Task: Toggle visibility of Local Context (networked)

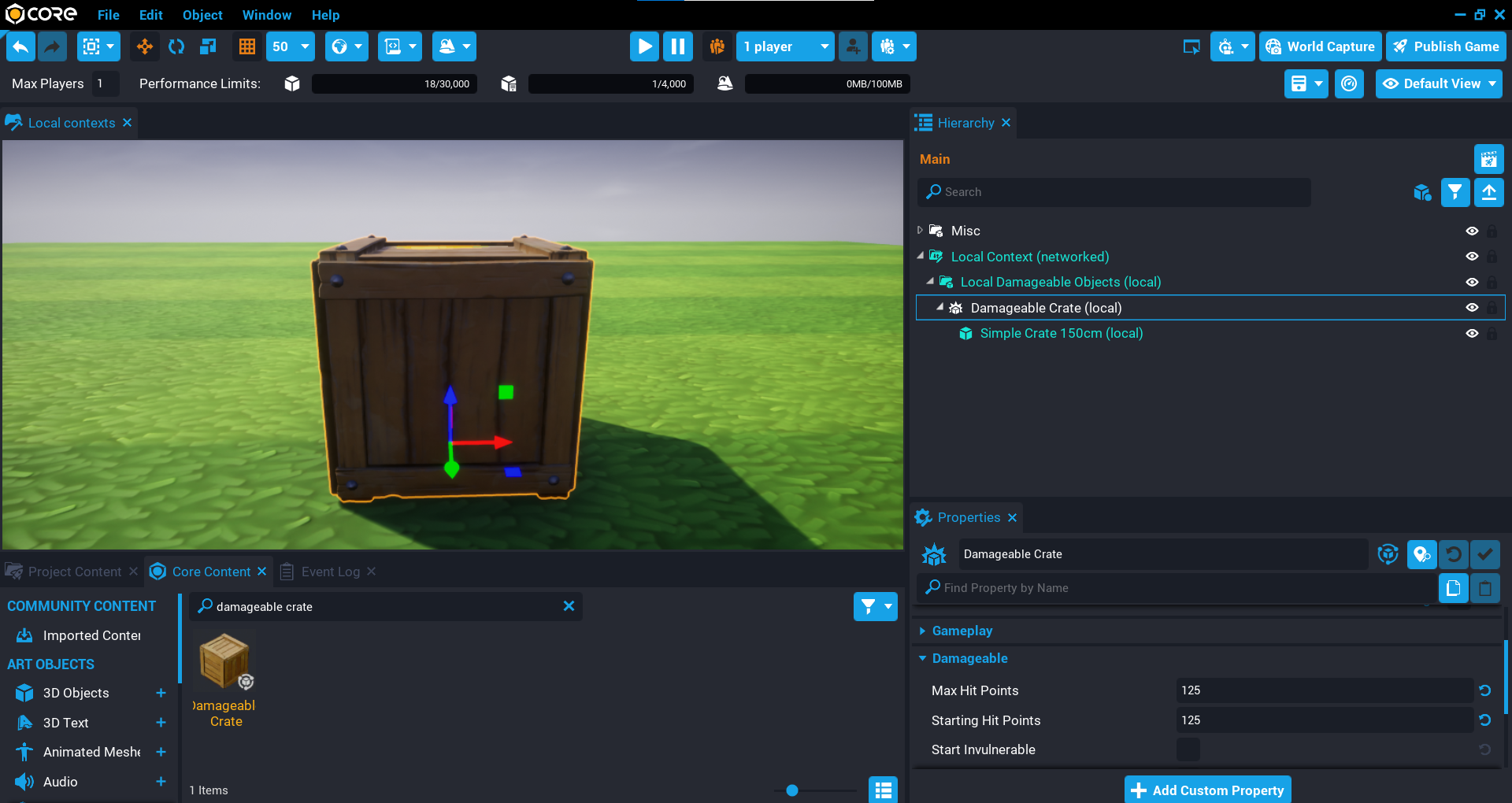Action: pos(1473,256)
